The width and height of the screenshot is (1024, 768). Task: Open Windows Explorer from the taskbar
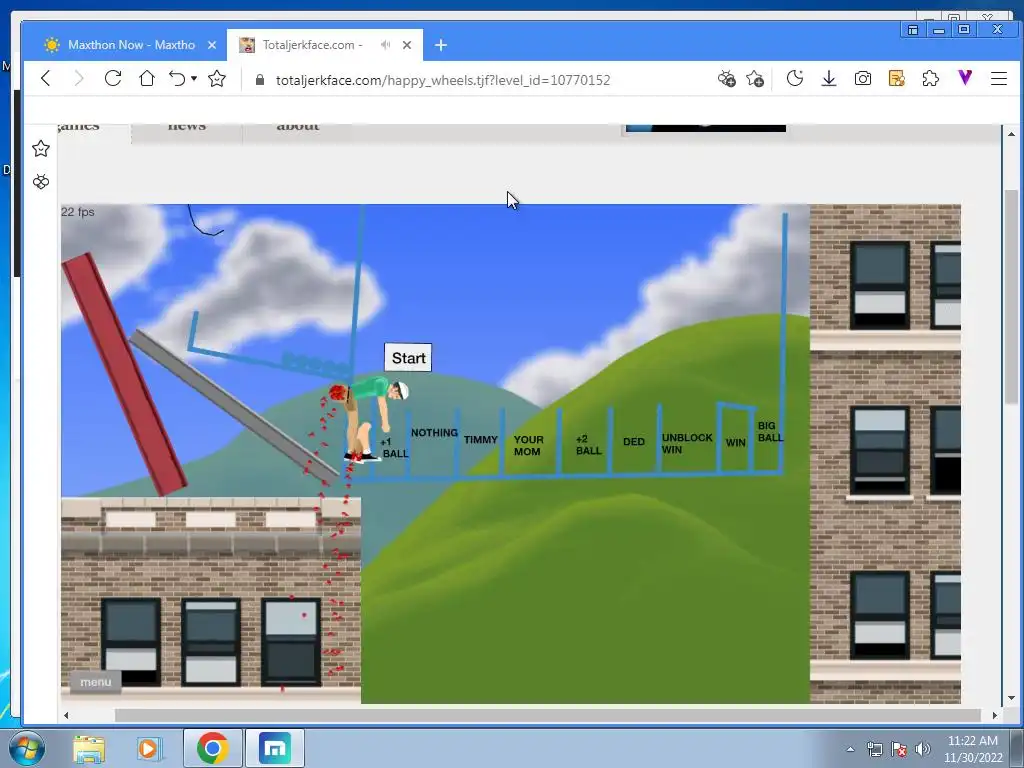(x=89, y=748)
